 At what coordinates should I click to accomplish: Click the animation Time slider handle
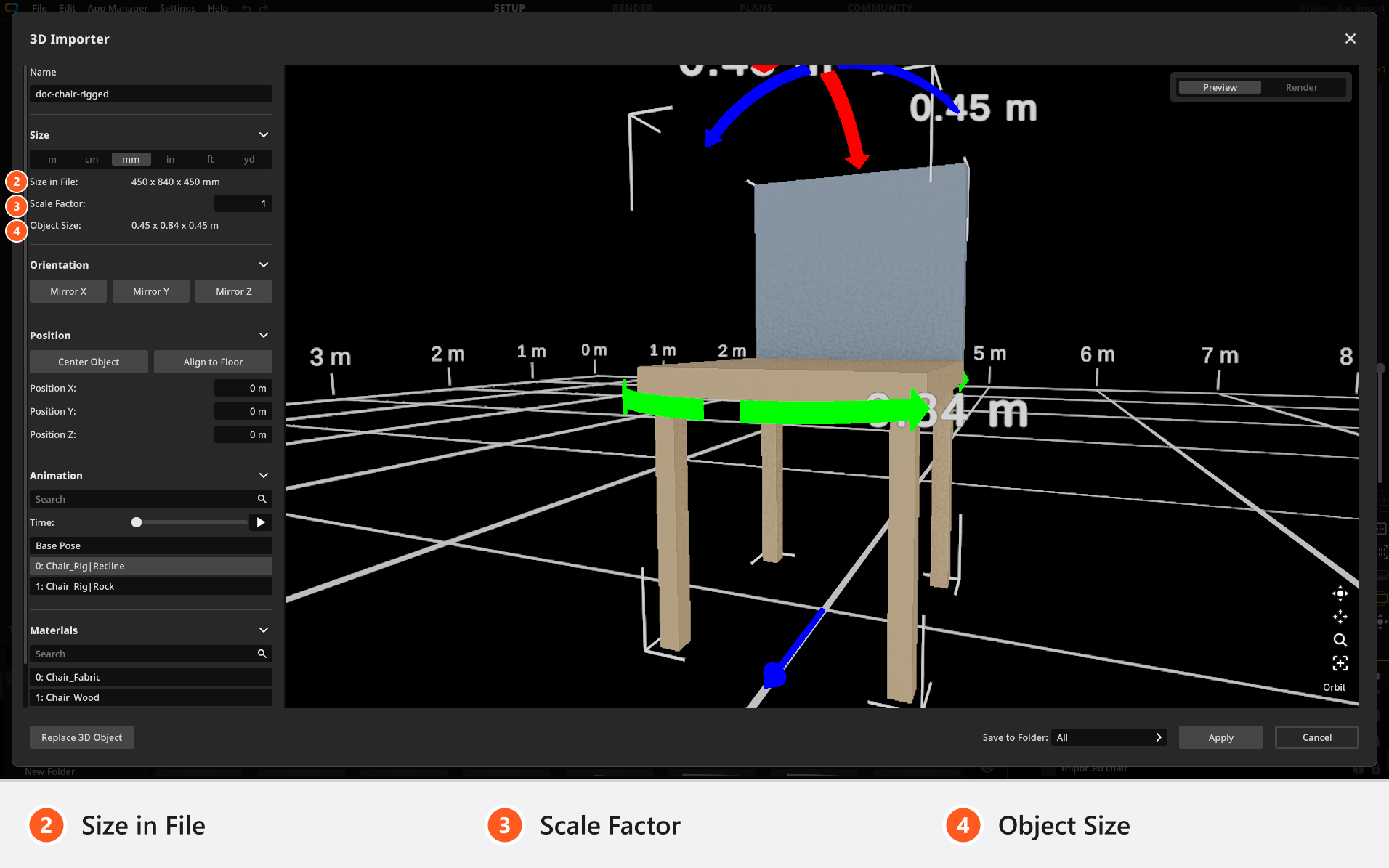pyautogui.click(x=137, y=522)
